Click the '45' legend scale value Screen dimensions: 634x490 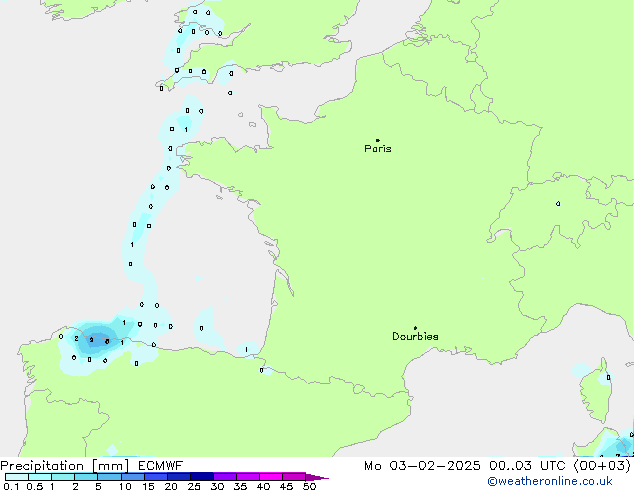286,486
